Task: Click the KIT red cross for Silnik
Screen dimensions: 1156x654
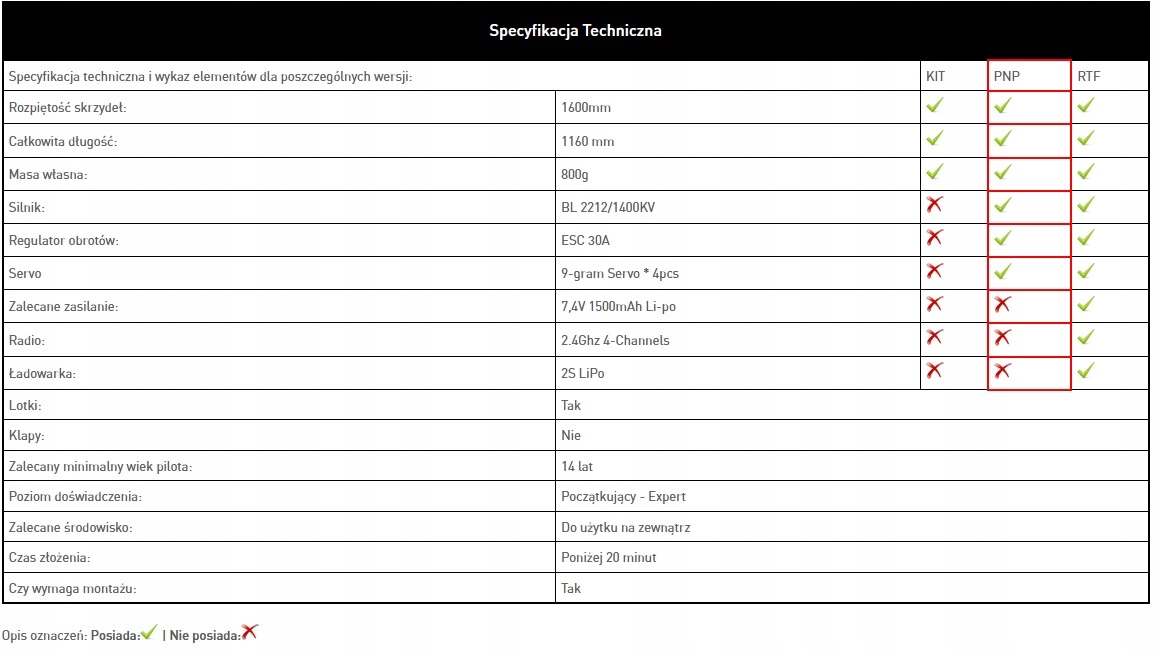Action: click(x=935, y=205)
